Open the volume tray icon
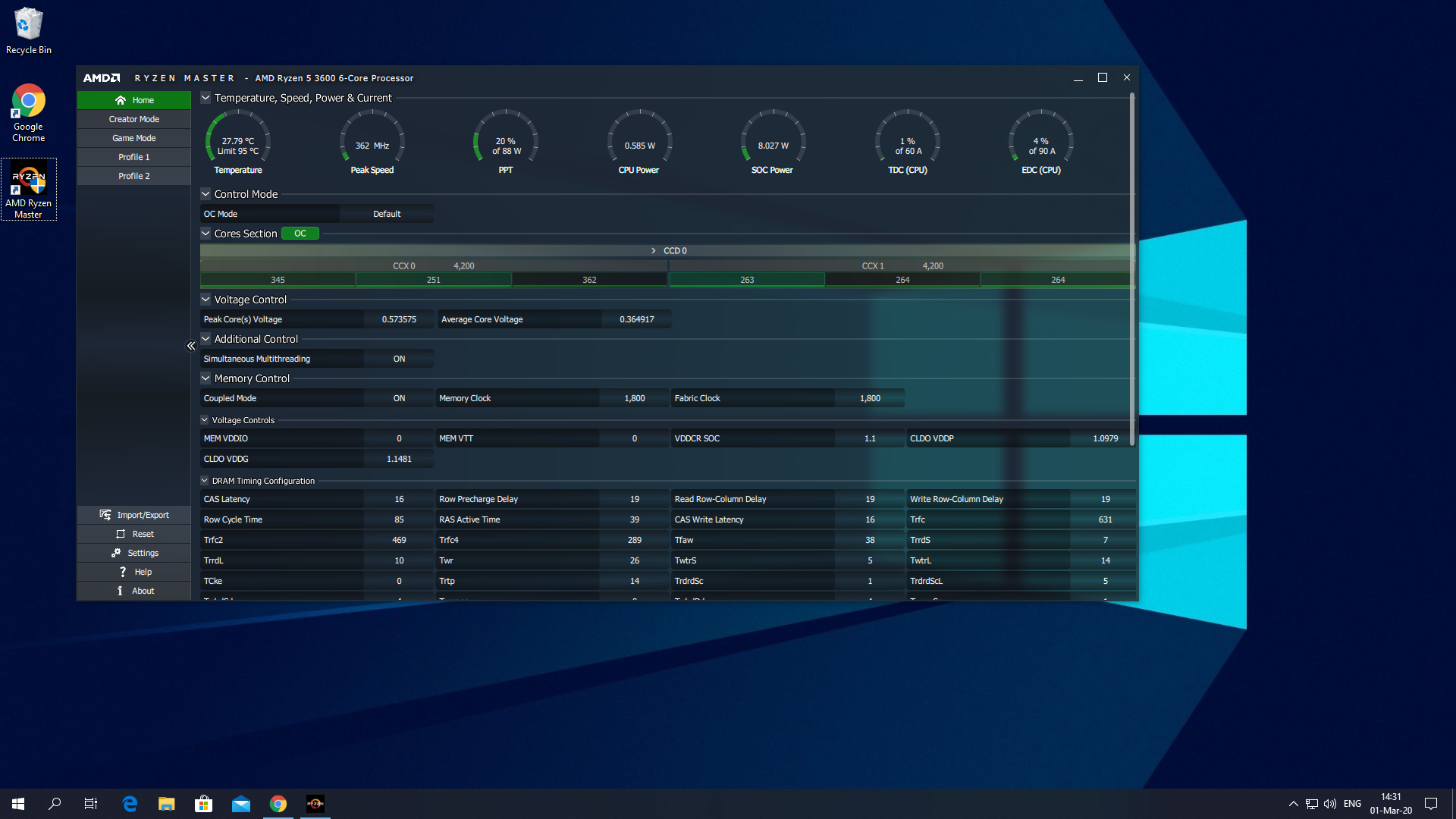This screenshot has width=1456, height=819. coord(1330,804)
